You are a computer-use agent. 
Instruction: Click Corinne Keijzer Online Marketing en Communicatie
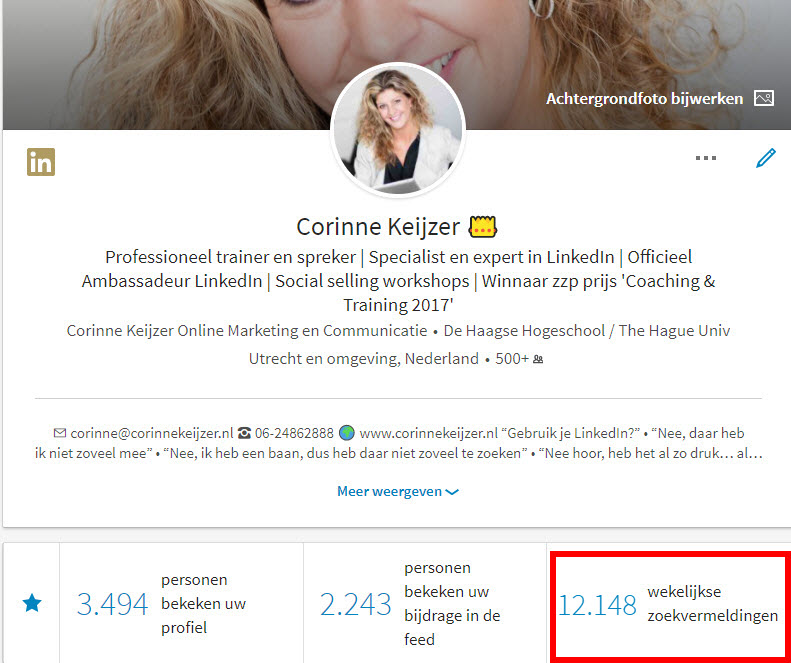(247, 331)
